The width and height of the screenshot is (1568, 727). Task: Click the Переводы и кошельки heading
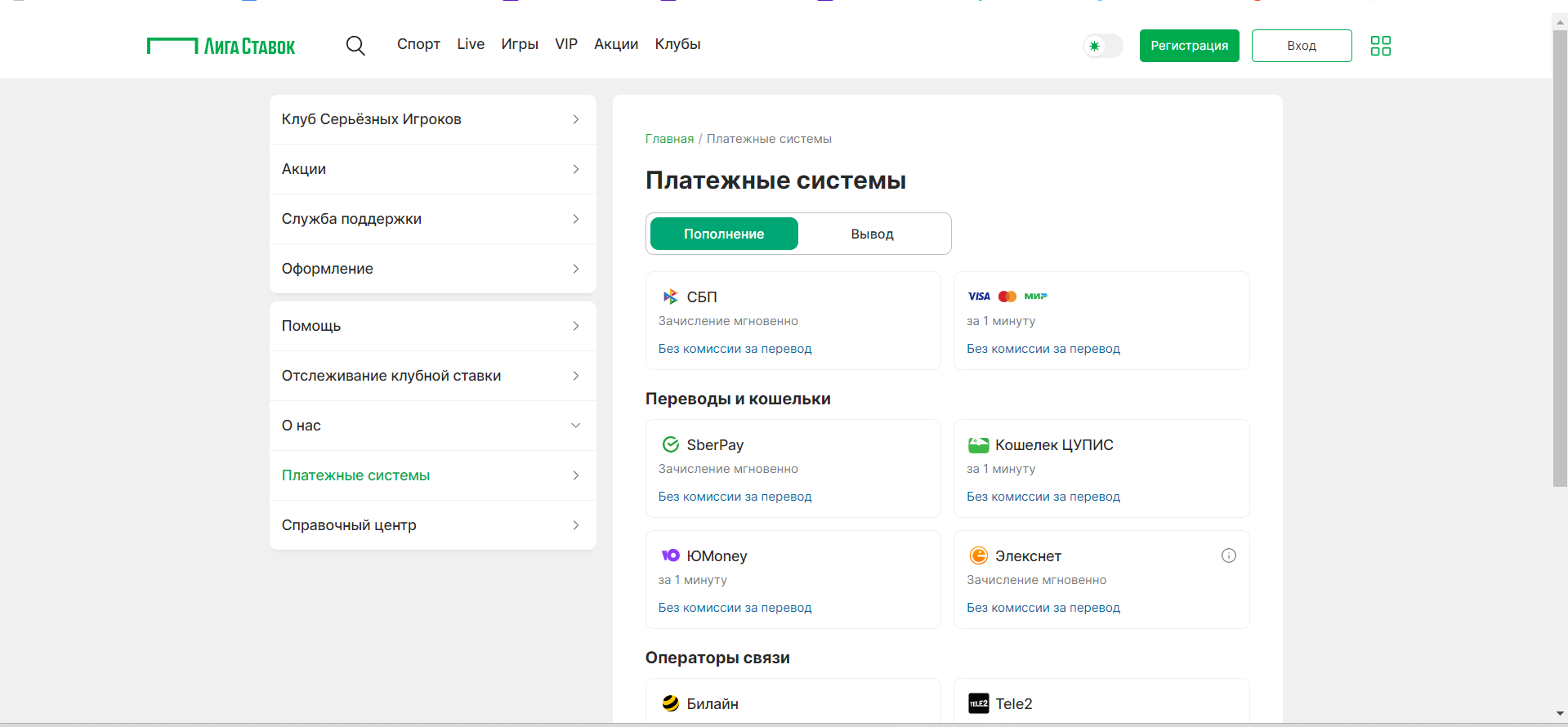point(738,399)
